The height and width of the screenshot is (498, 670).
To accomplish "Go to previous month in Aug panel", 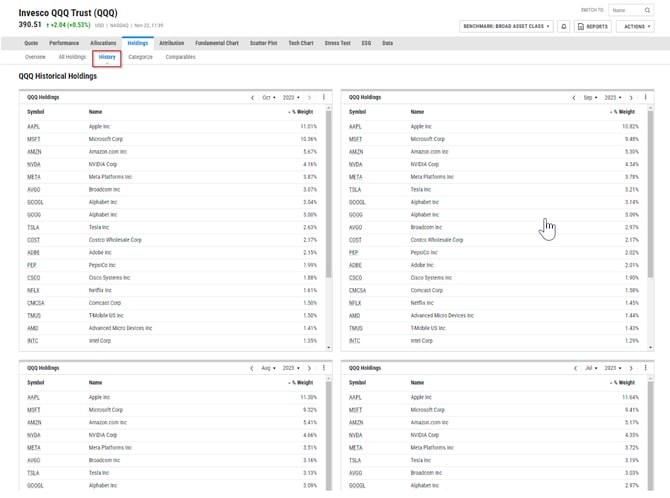I will click(x=252, y=368).
